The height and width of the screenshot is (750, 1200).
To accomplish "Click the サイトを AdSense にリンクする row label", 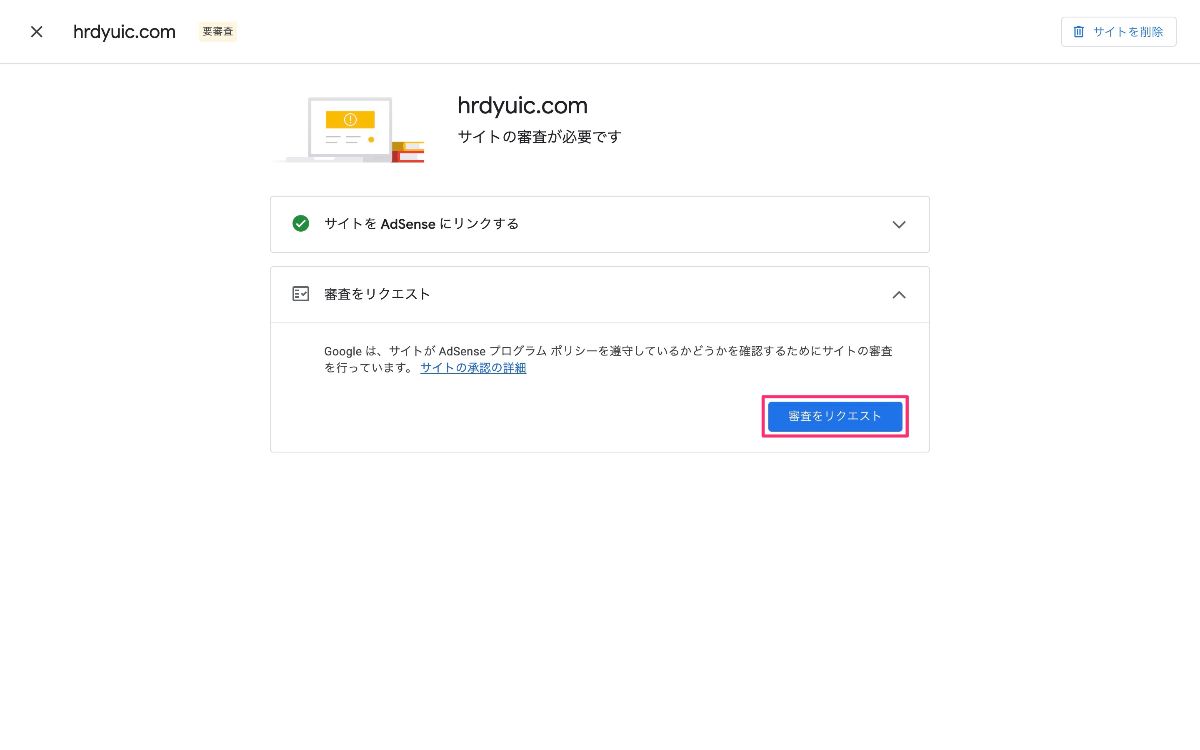I will [422, 224].
